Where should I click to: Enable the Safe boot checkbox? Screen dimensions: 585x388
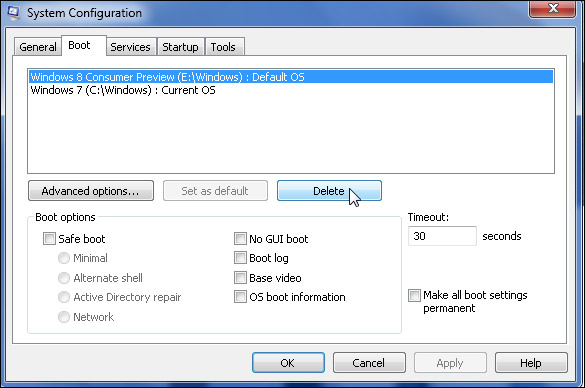coord(49,238)
